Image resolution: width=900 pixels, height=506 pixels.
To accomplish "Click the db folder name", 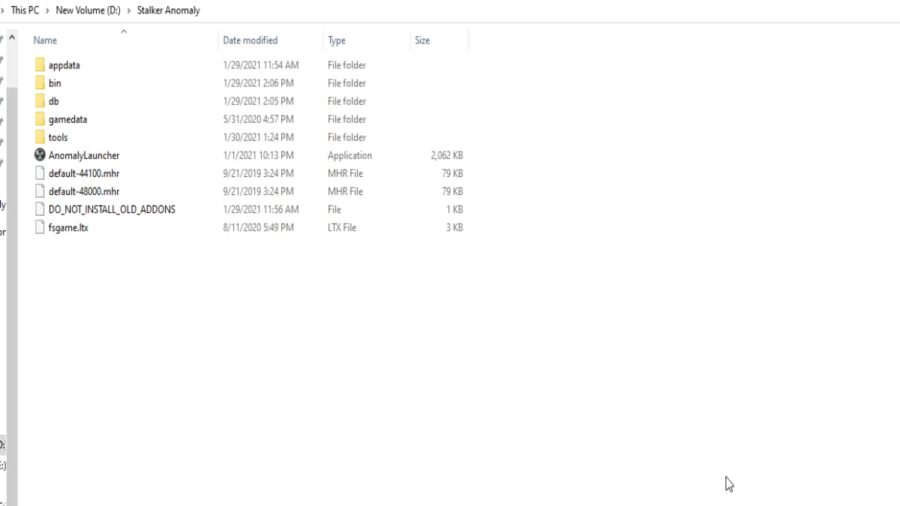I will point(53,101).
